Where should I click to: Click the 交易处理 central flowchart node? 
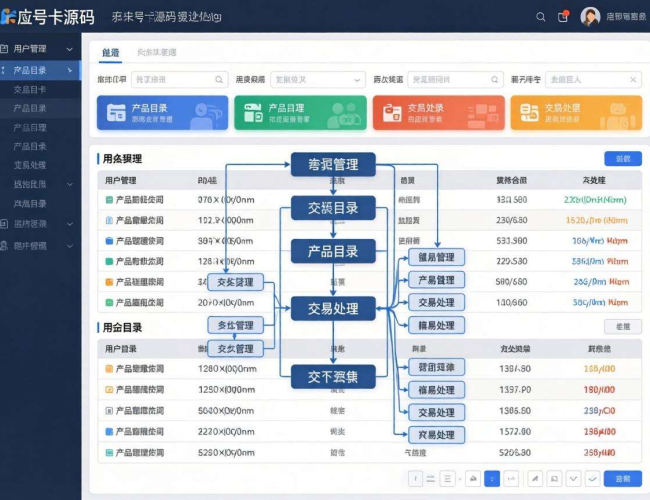click(333, 308)
